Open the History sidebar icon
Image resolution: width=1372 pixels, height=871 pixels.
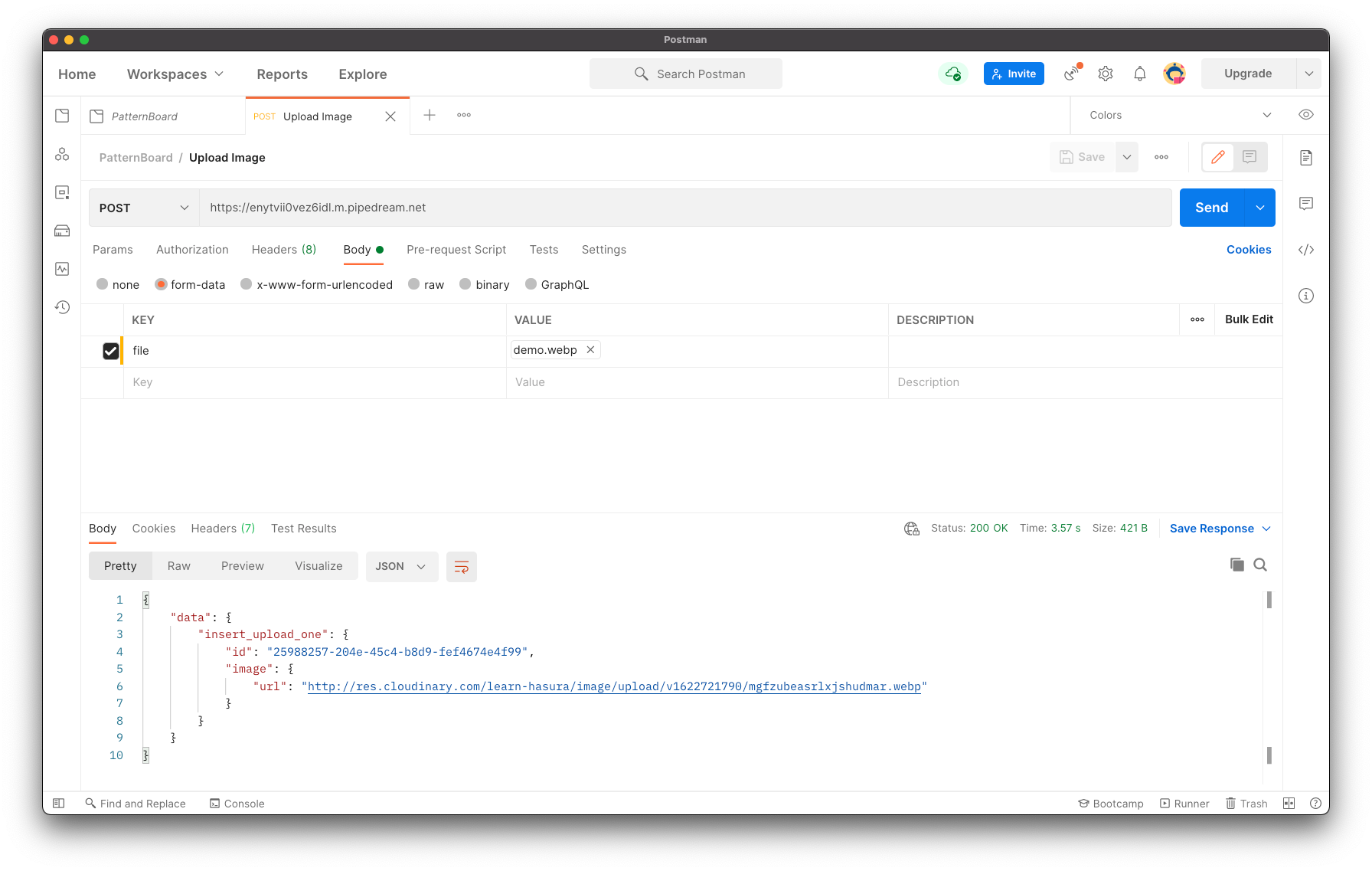[62, 307]
